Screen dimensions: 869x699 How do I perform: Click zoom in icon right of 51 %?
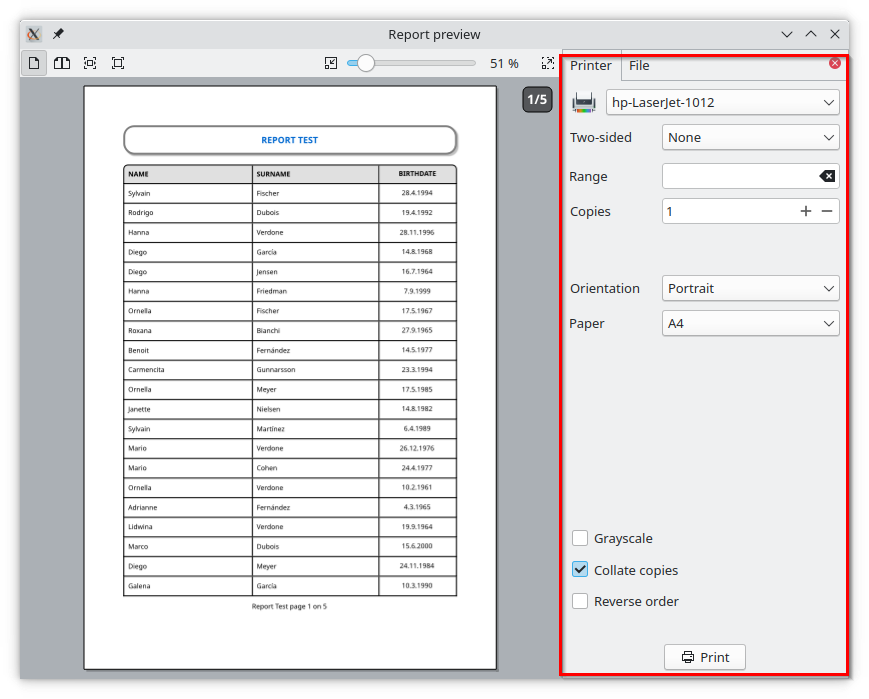(547, 63)
